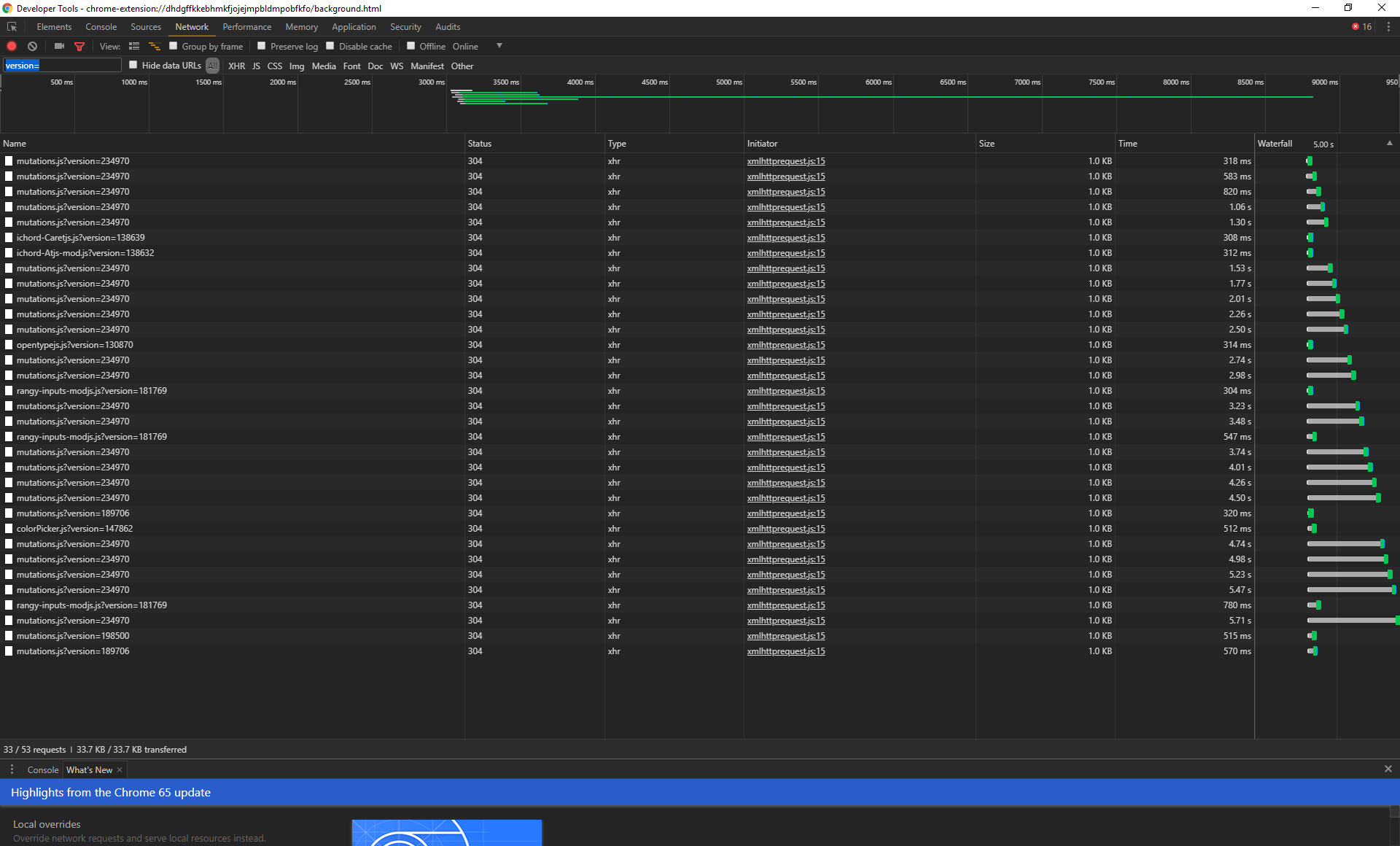
Task: Open xmlhttprequest.js:15 initiator link
Action: (x=785, y=160)
